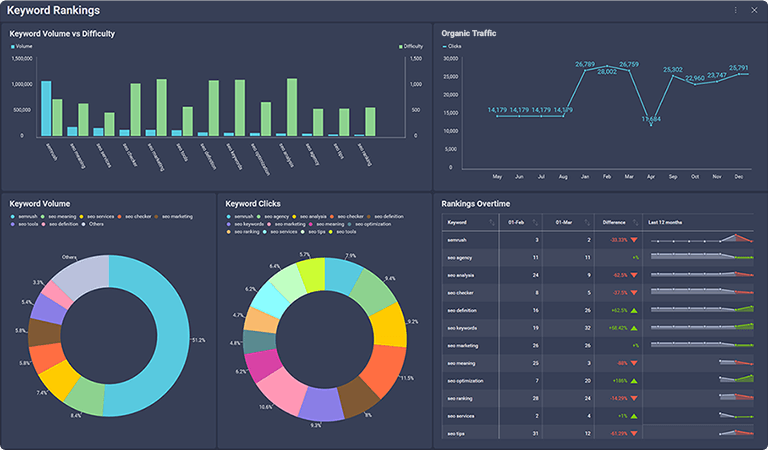768x450 pixels.
Task: Click red down arrow in seo analysis row
Action: (634, 275)
